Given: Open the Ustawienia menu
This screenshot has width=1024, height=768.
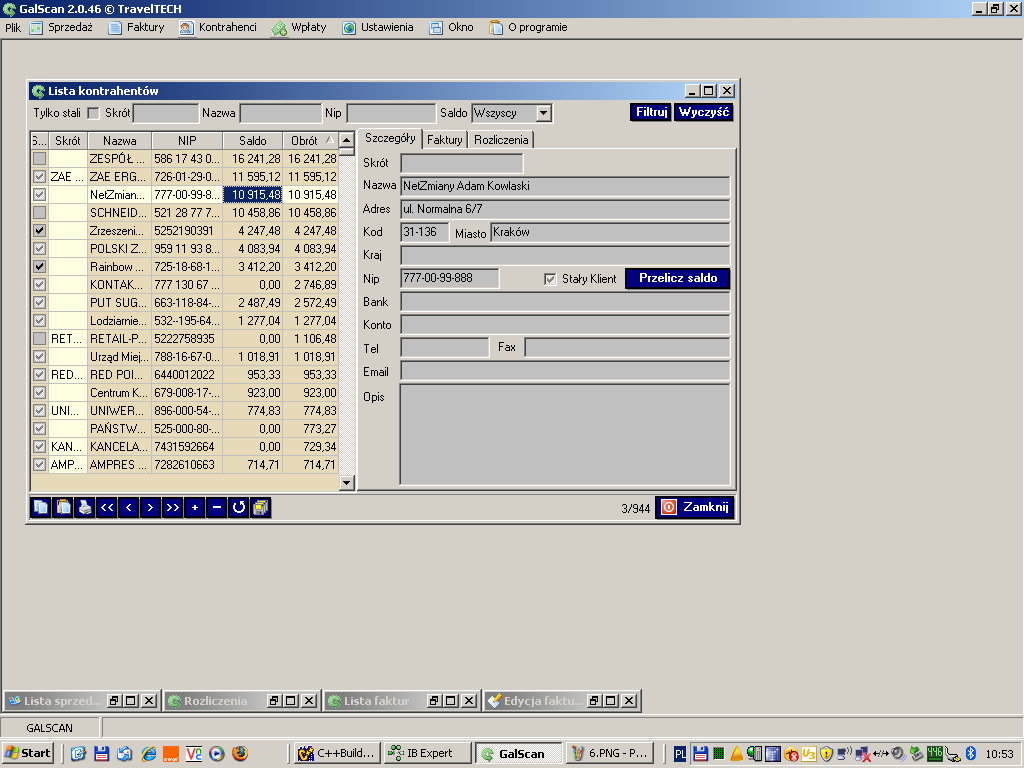Looking at the screenshot, I should (378, 27).
